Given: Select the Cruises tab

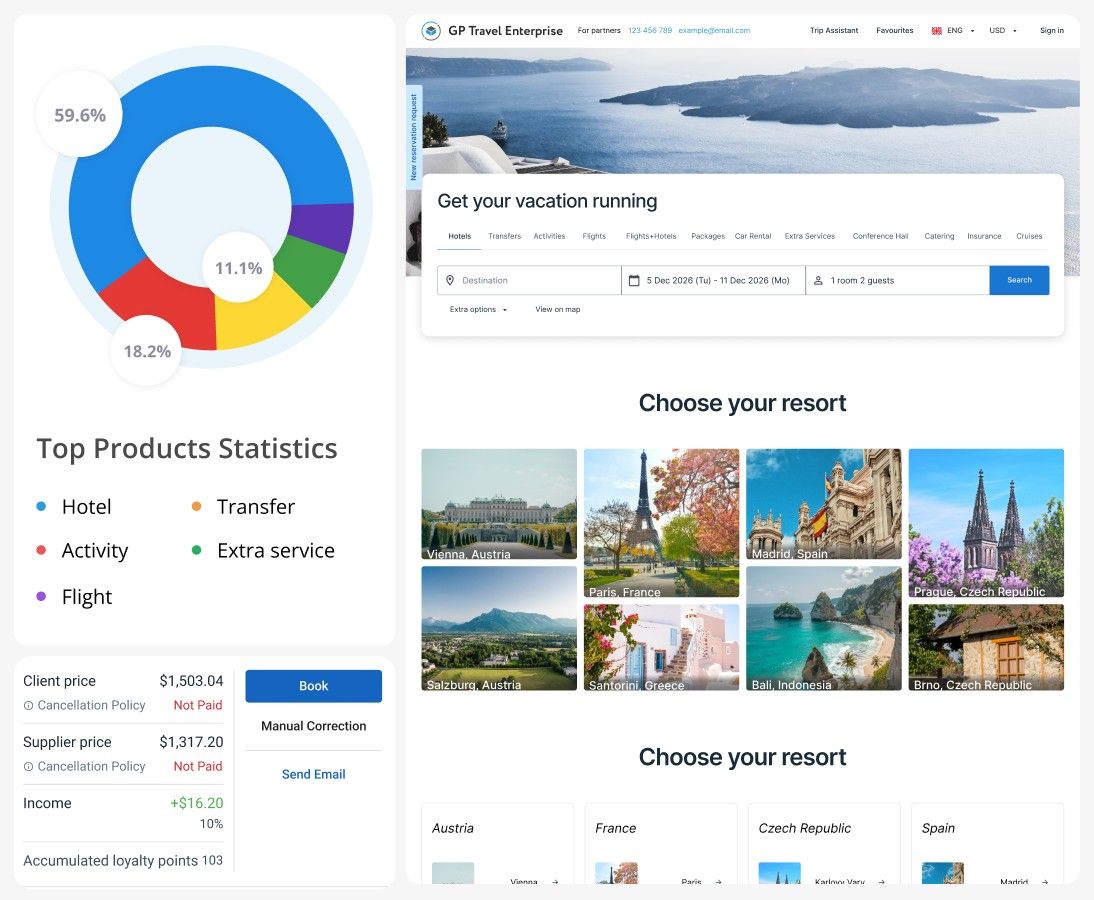Looking at the screenshot, I should click(1029, 237).
